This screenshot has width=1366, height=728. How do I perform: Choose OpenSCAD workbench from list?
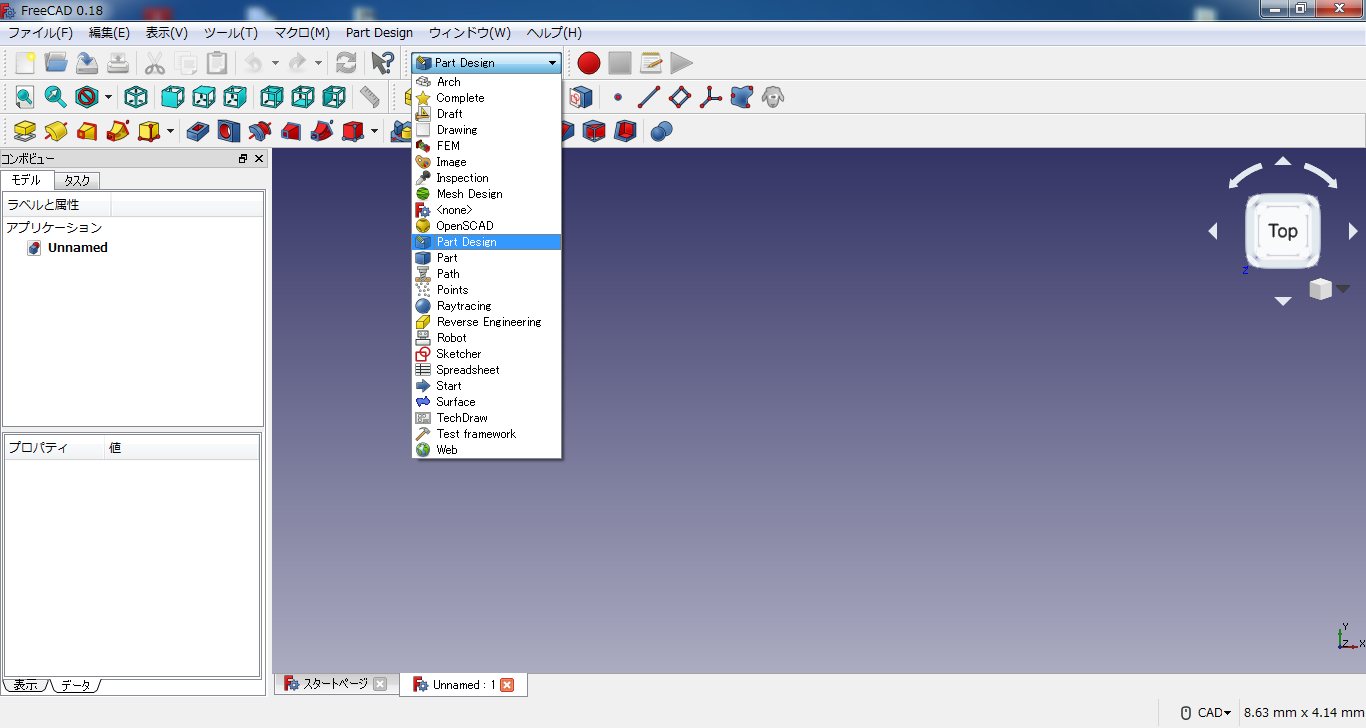(x=487, y=226)
